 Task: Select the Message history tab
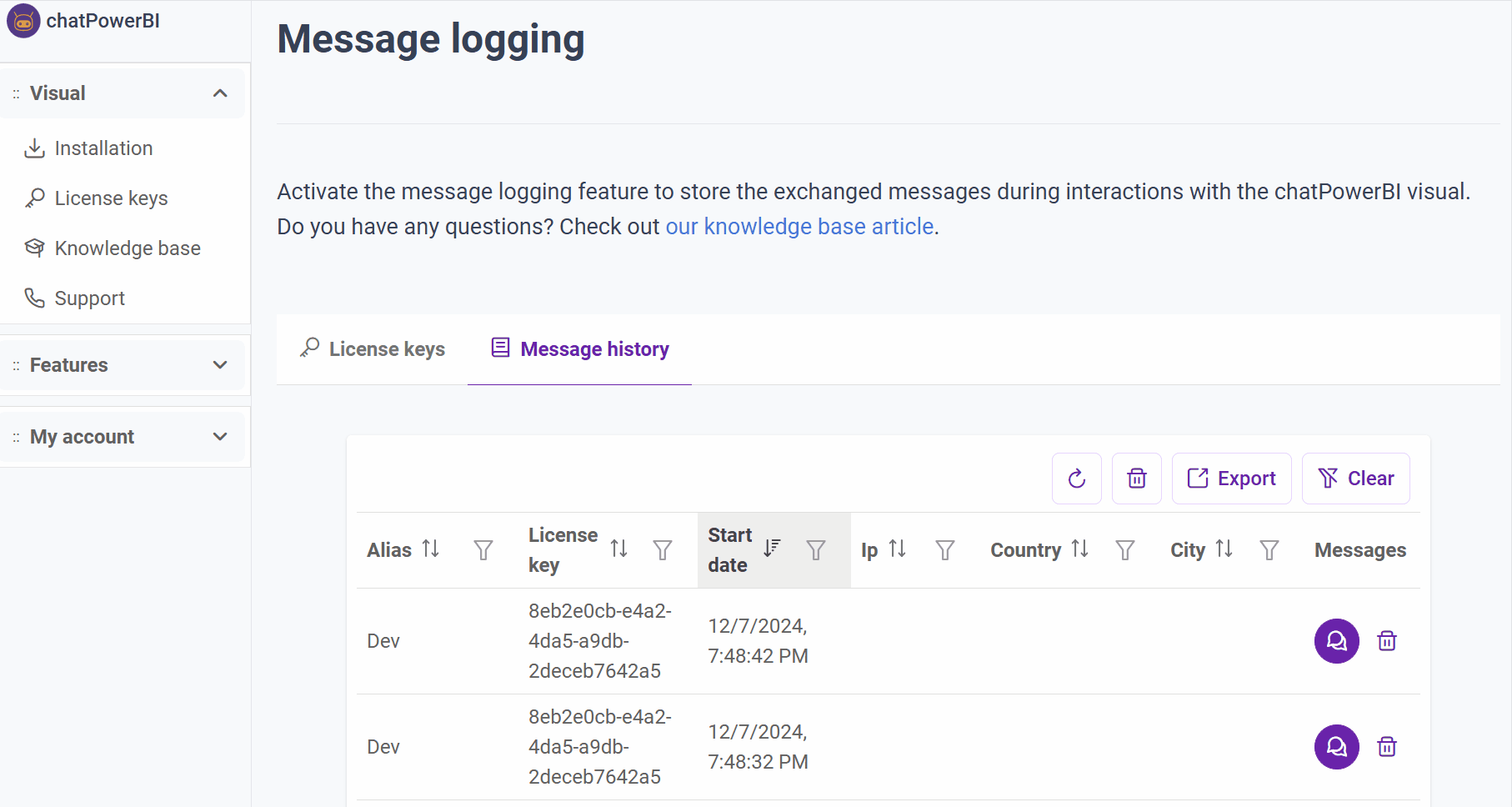click(580, 349)
